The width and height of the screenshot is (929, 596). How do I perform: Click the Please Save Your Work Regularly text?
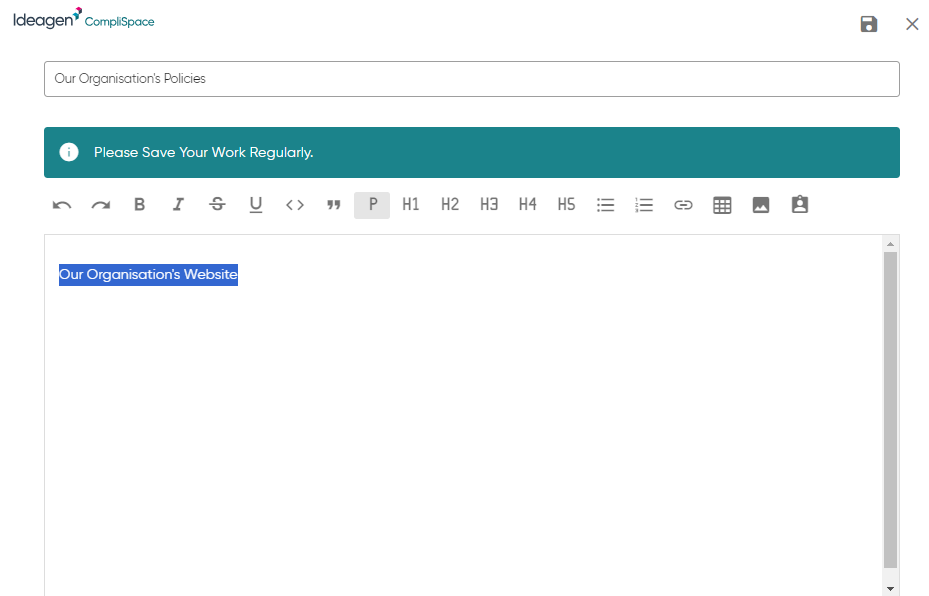203,152
